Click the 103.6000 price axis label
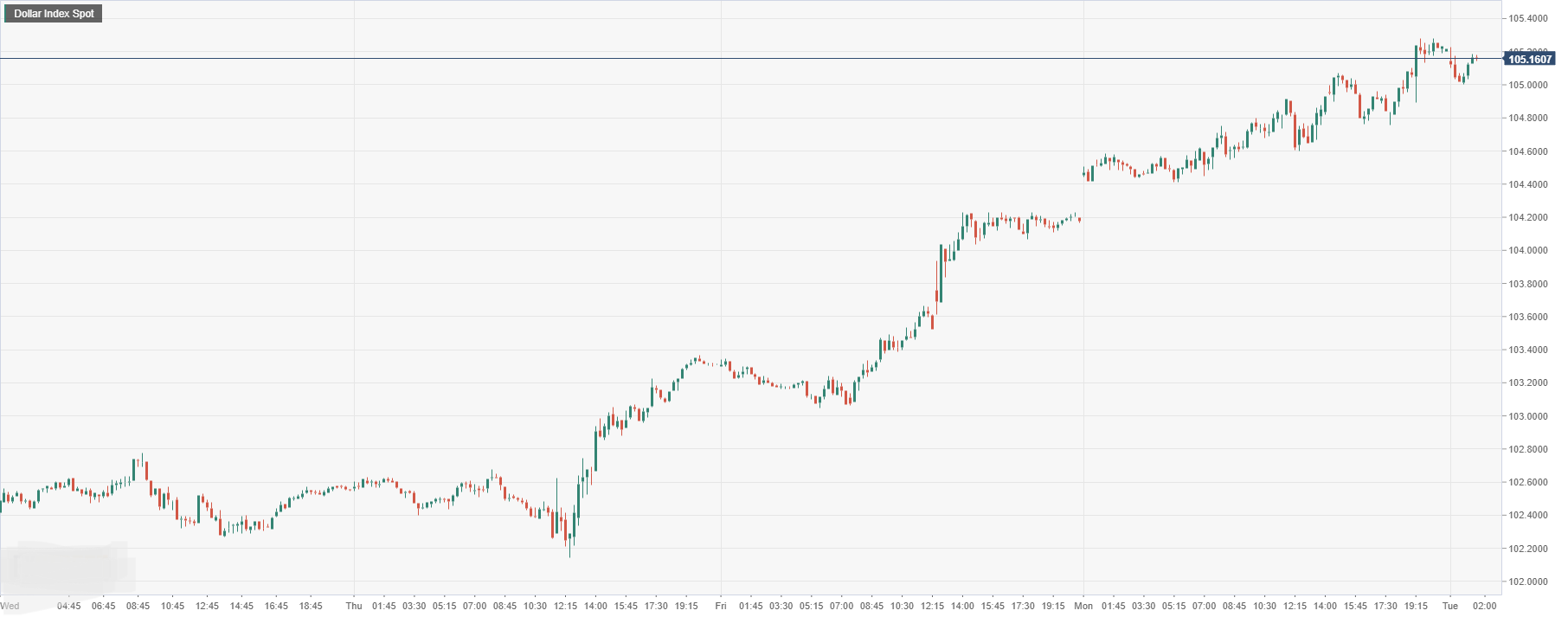1568x617 pixels. pos(1528,318)
